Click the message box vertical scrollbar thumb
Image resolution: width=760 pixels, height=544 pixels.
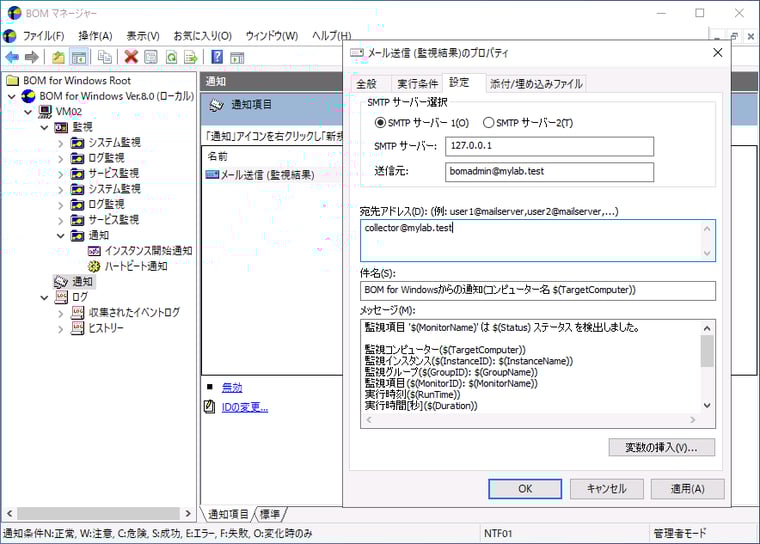point(707,351)
